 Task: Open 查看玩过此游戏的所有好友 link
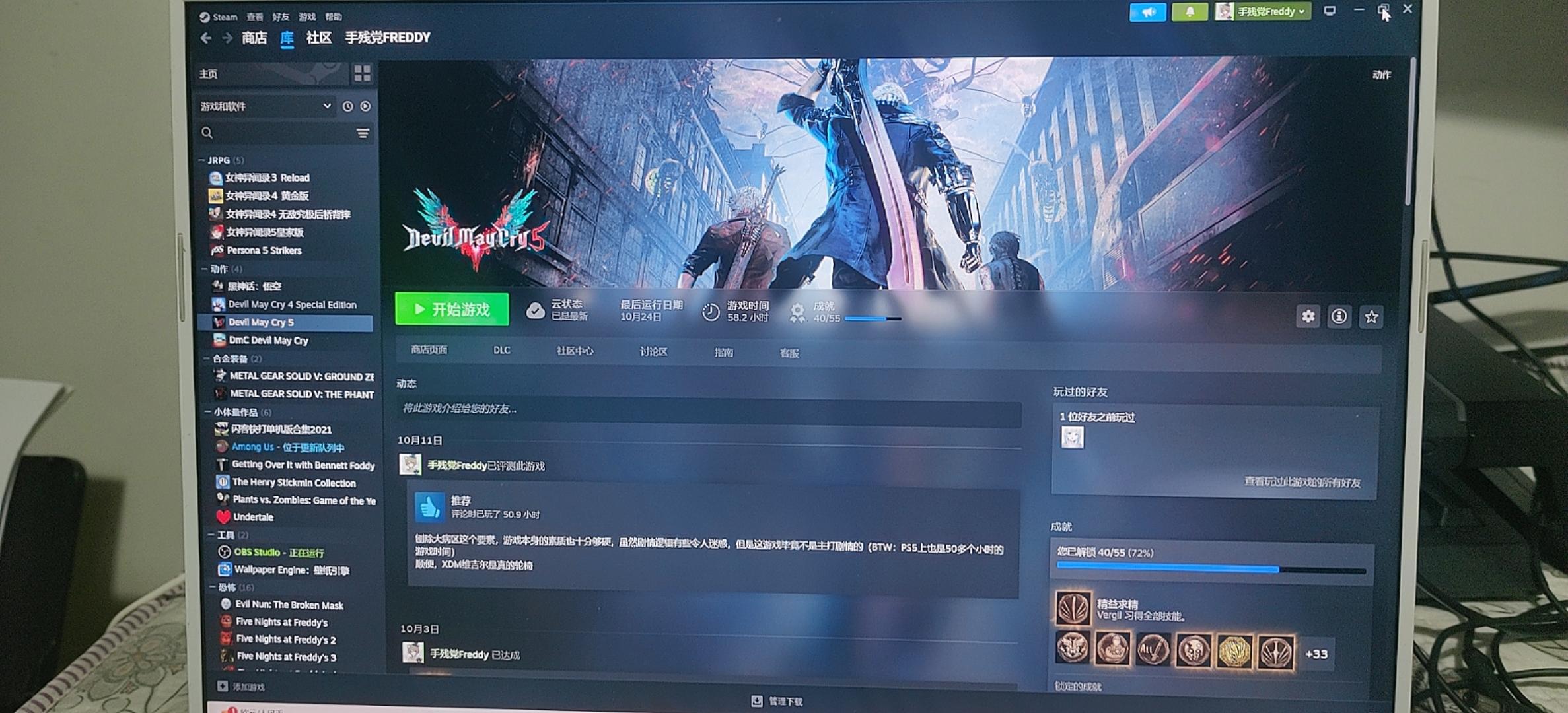1302,483
